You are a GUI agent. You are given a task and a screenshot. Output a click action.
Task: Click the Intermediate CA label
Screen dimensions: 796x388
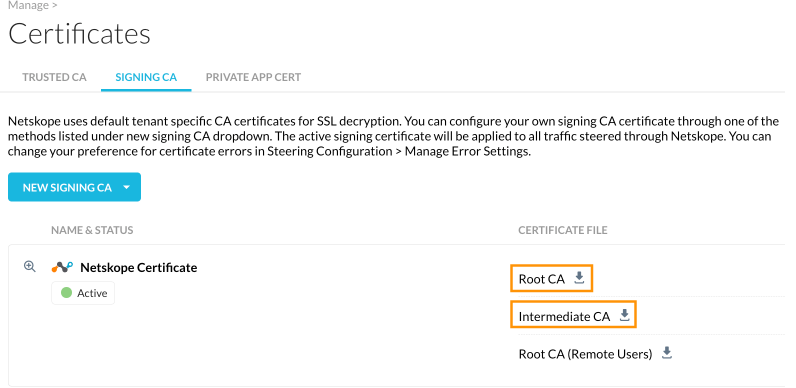click(x=565, y=317)
